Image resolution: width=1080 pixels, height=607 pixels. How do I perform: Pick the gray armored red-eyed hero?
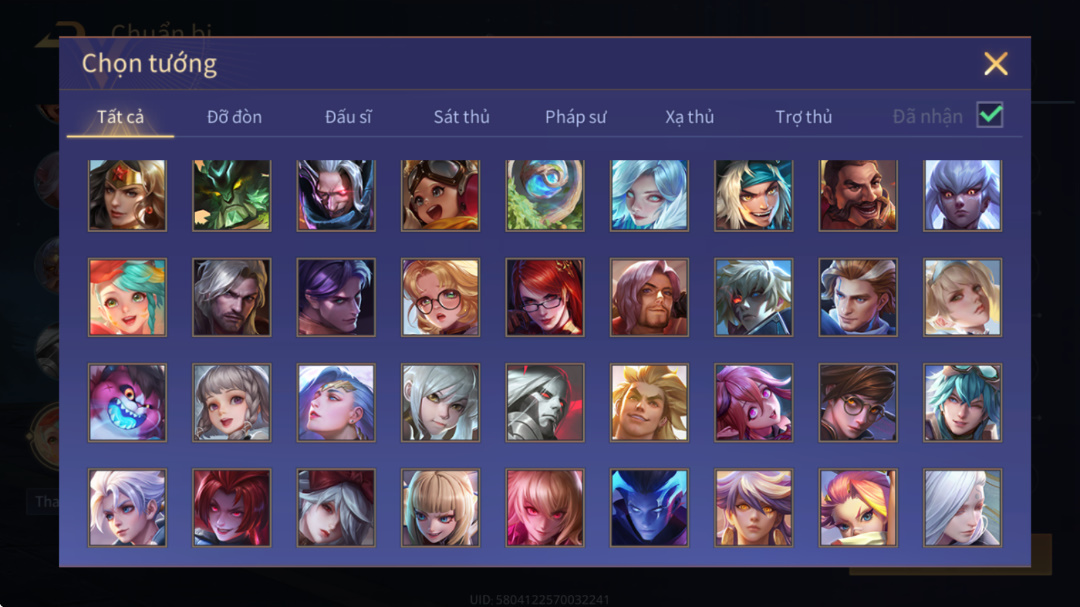[x=545, y=402]
